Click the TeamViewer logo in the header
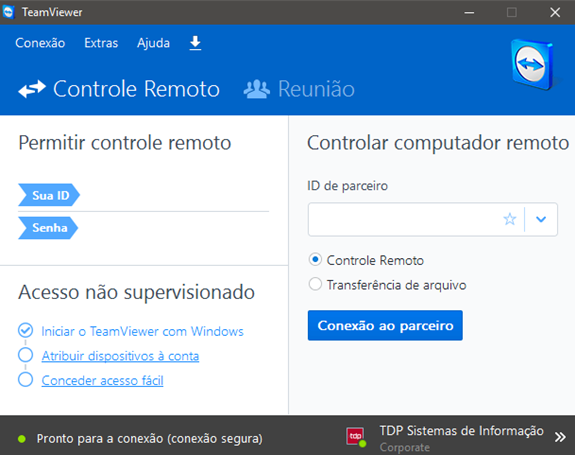 pyautogui.click(x=534, y=65)
